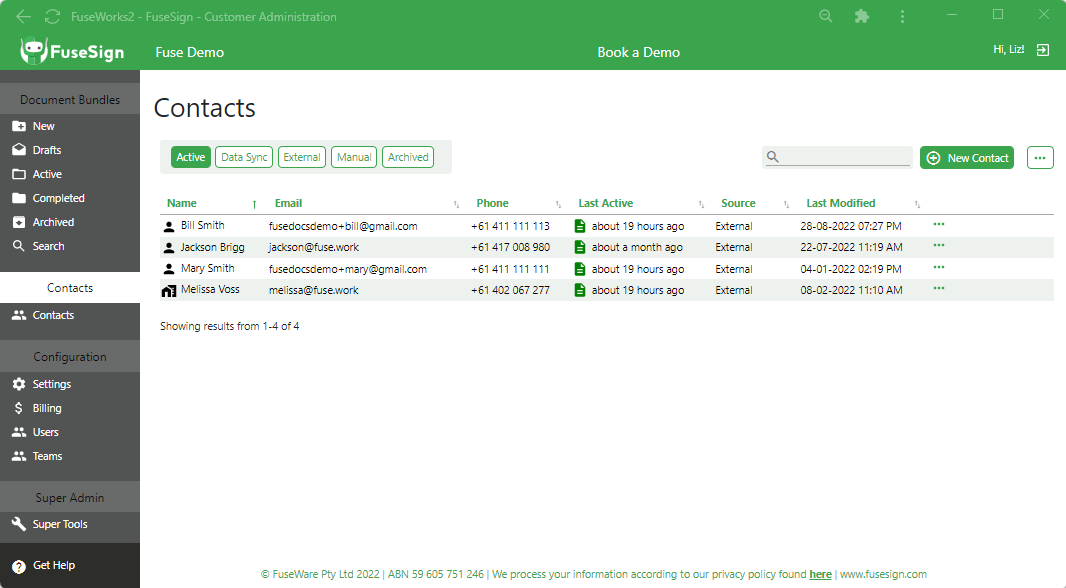The width and height of the screenshot is (1066, 588).
Task: Click the person icon for Mary Smith
Action: click(x=169, y=269)
